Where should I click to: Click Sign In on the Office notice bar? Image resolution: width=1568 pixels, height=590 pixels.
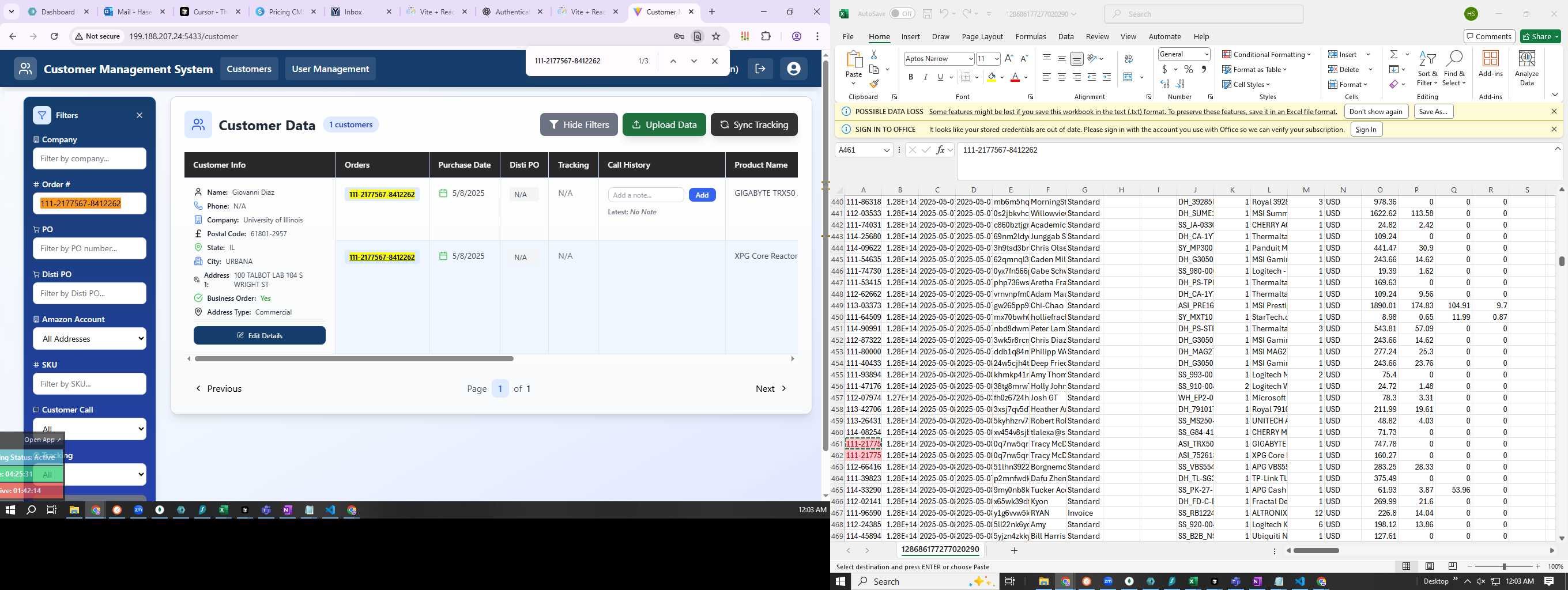click(x=1366, y=129)
